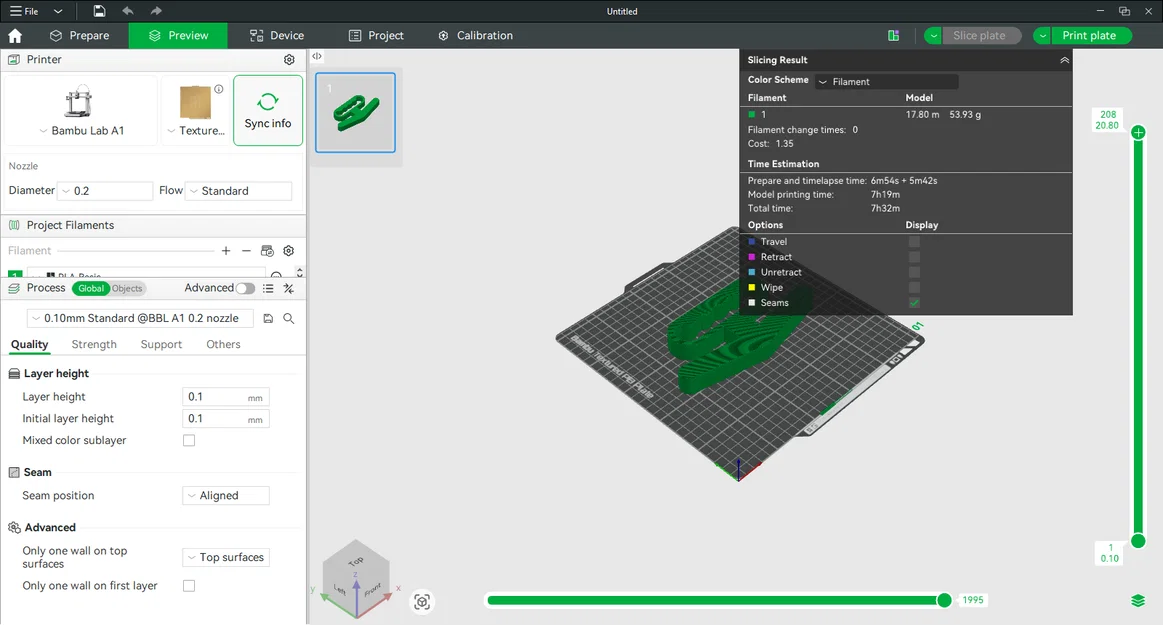Open the Textured plate type selector
Screen dimensions: 1163x625
tap(196, 110)
